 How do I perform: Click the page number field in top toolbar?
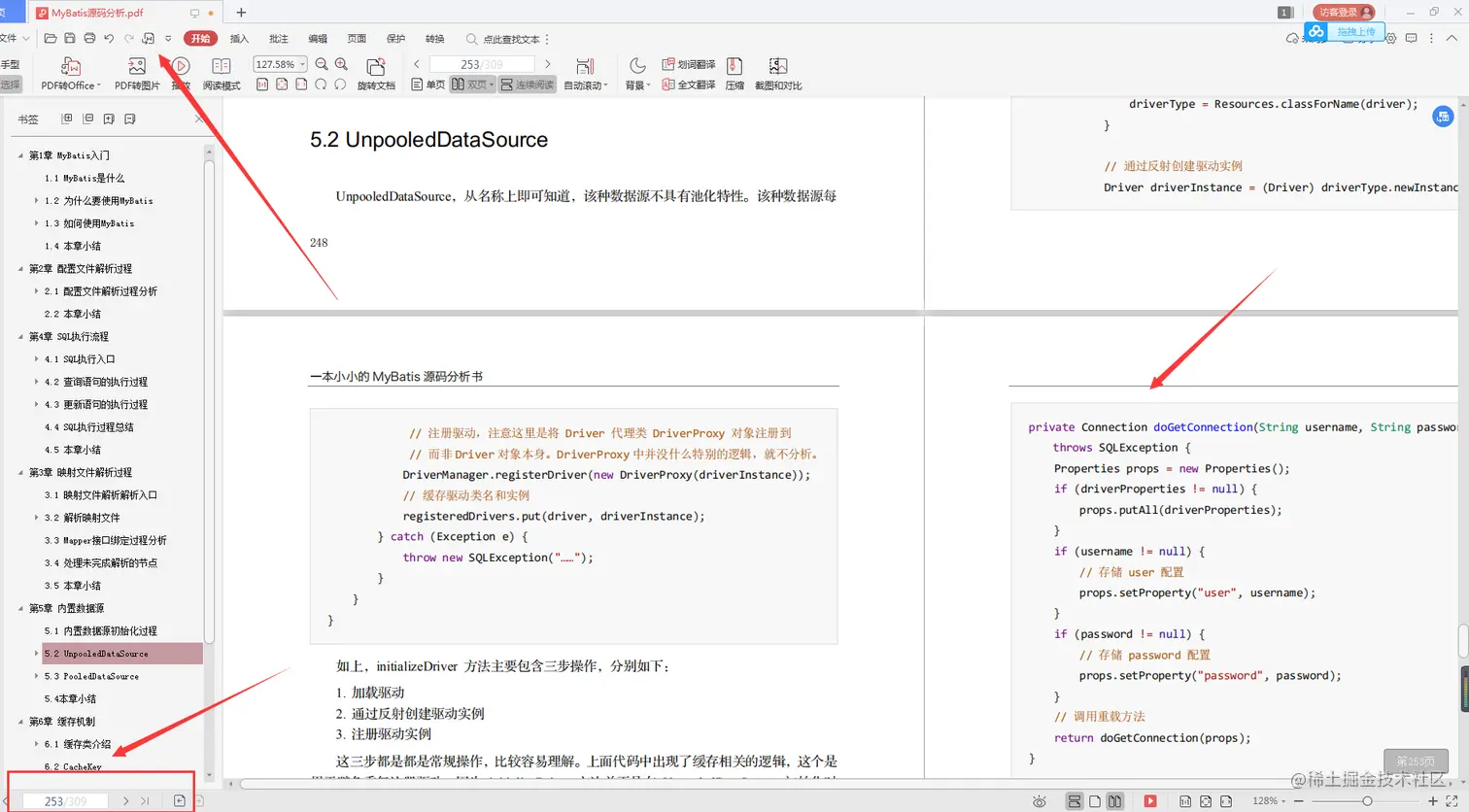coord(482,64)
